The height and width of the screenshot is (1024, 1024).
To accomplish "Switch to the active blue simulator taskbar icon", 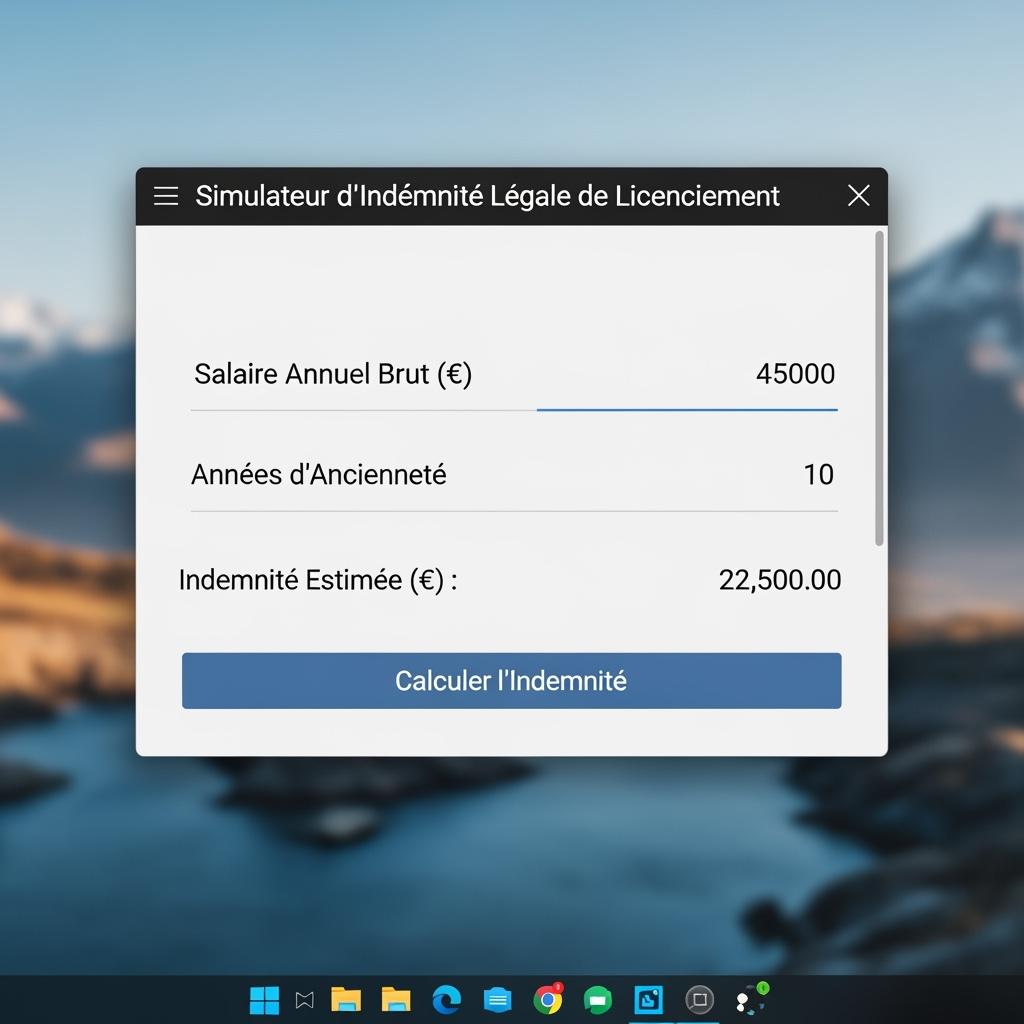I will (x=648, y=1000).
